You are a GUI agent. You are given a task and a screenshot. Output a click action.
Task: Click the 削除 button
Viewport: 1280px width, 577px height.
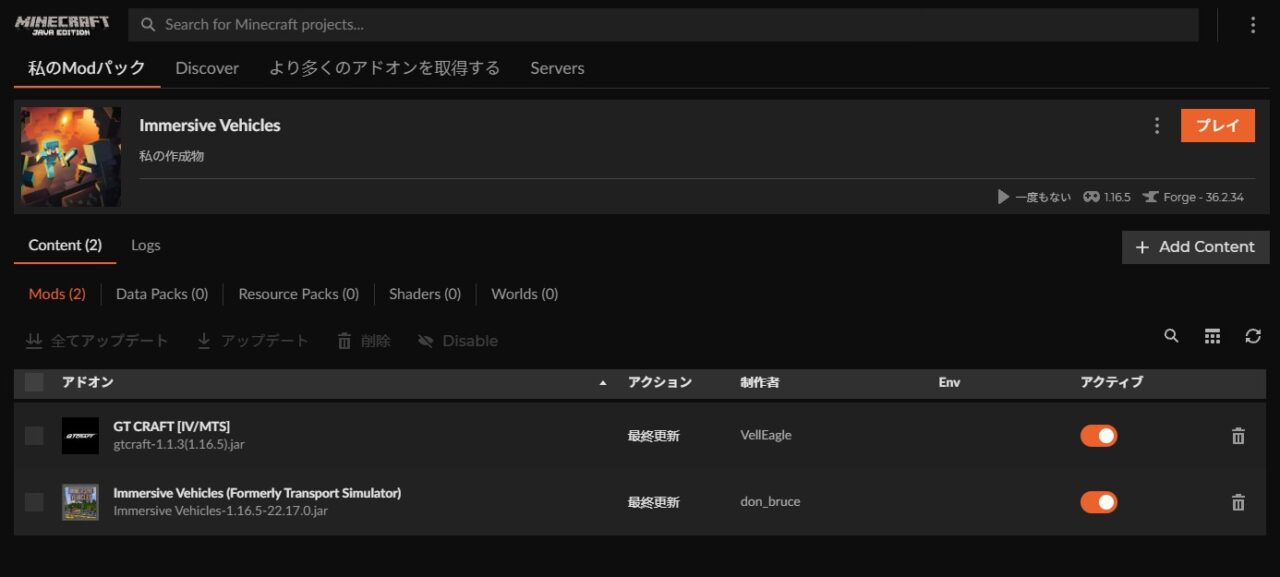tap(364, 341)
